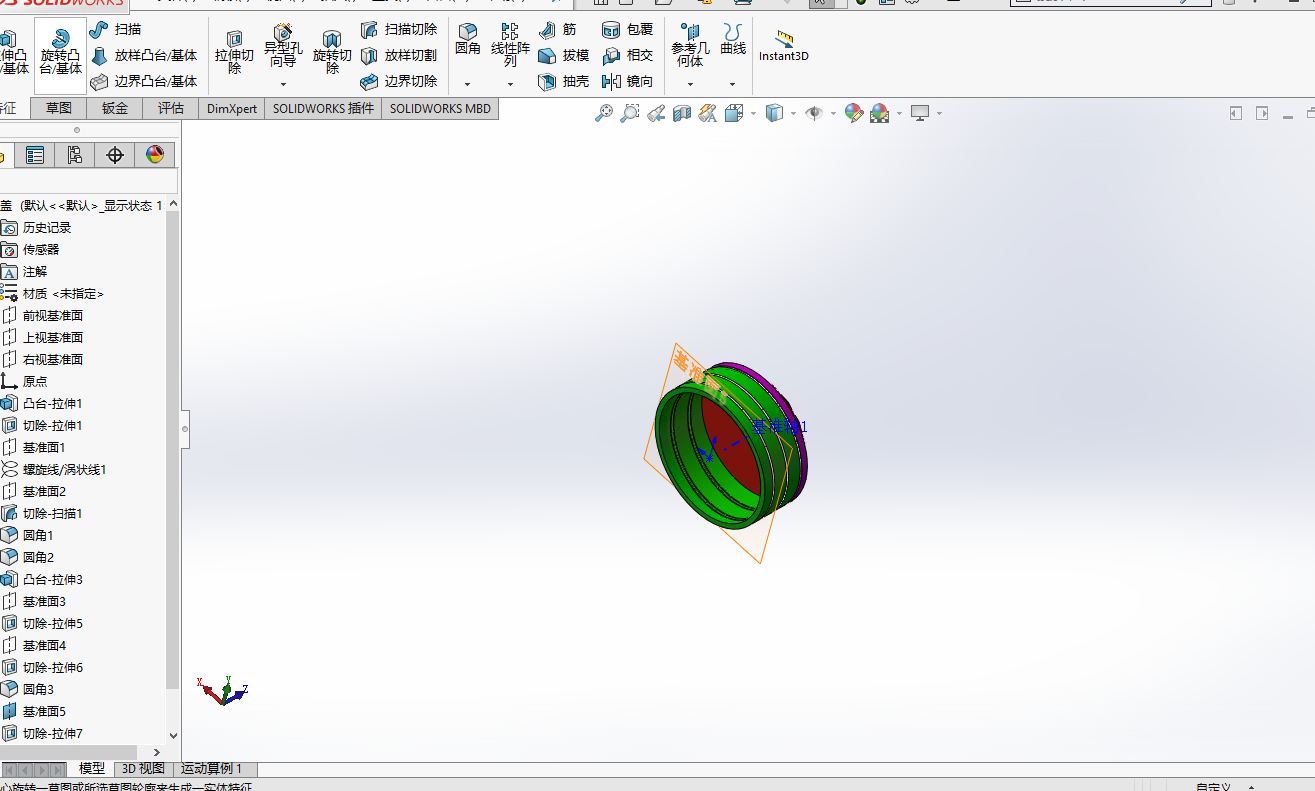This screenshot has height=791, width=1315.
Task: Toggle Hide/Show Items eye icon
Action: 814,113
